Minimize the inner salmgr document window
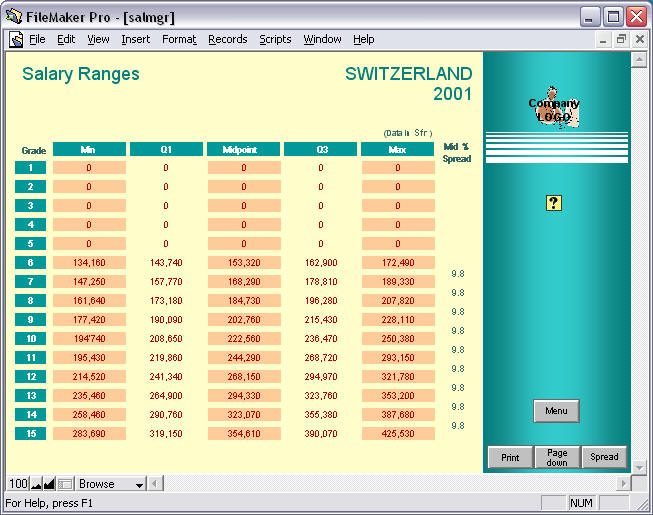Image resolution: width=653 pixels, height=515 pixels. (603, 40)
